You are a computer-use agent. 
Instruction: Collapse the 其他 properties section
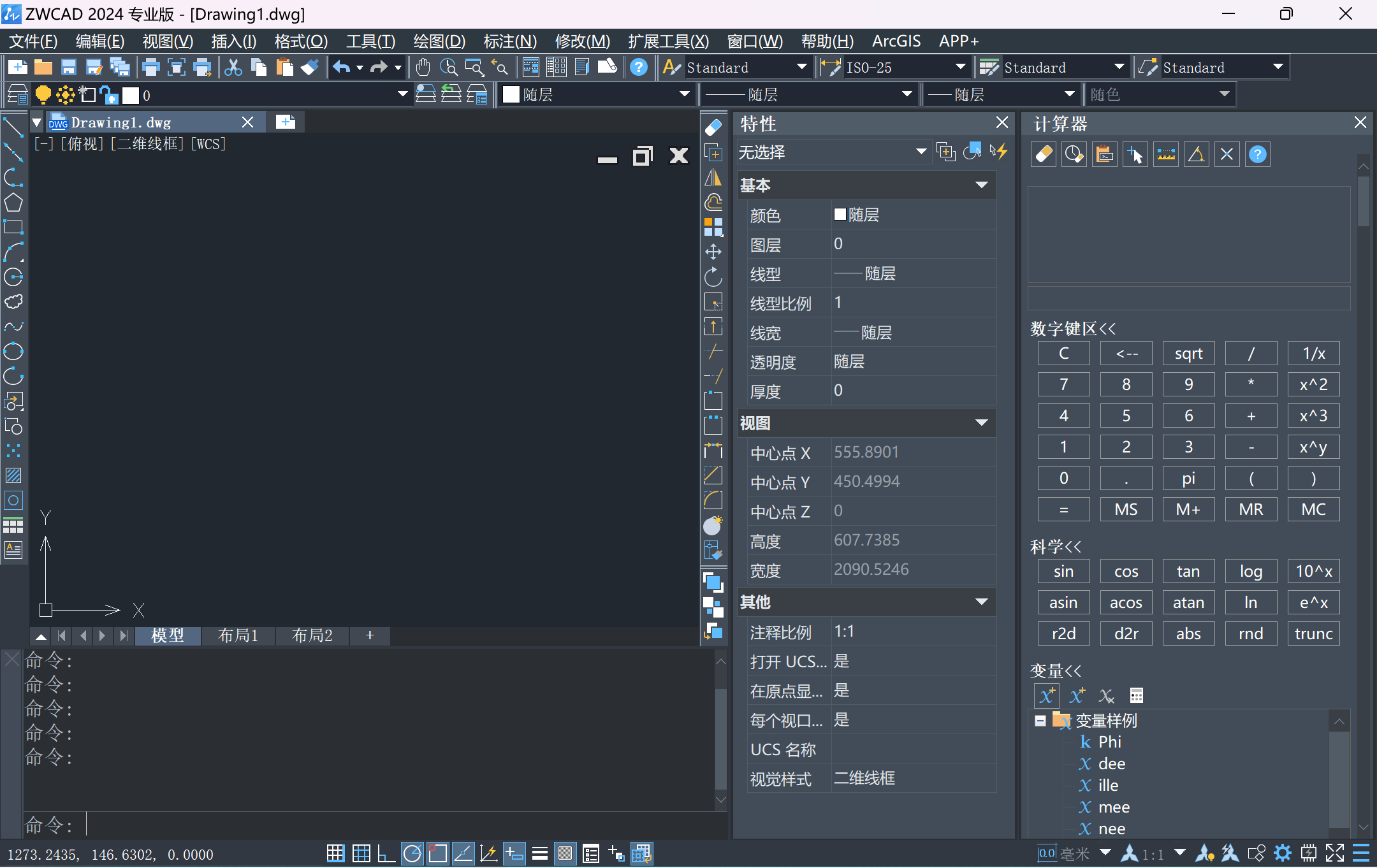[981, 602]
